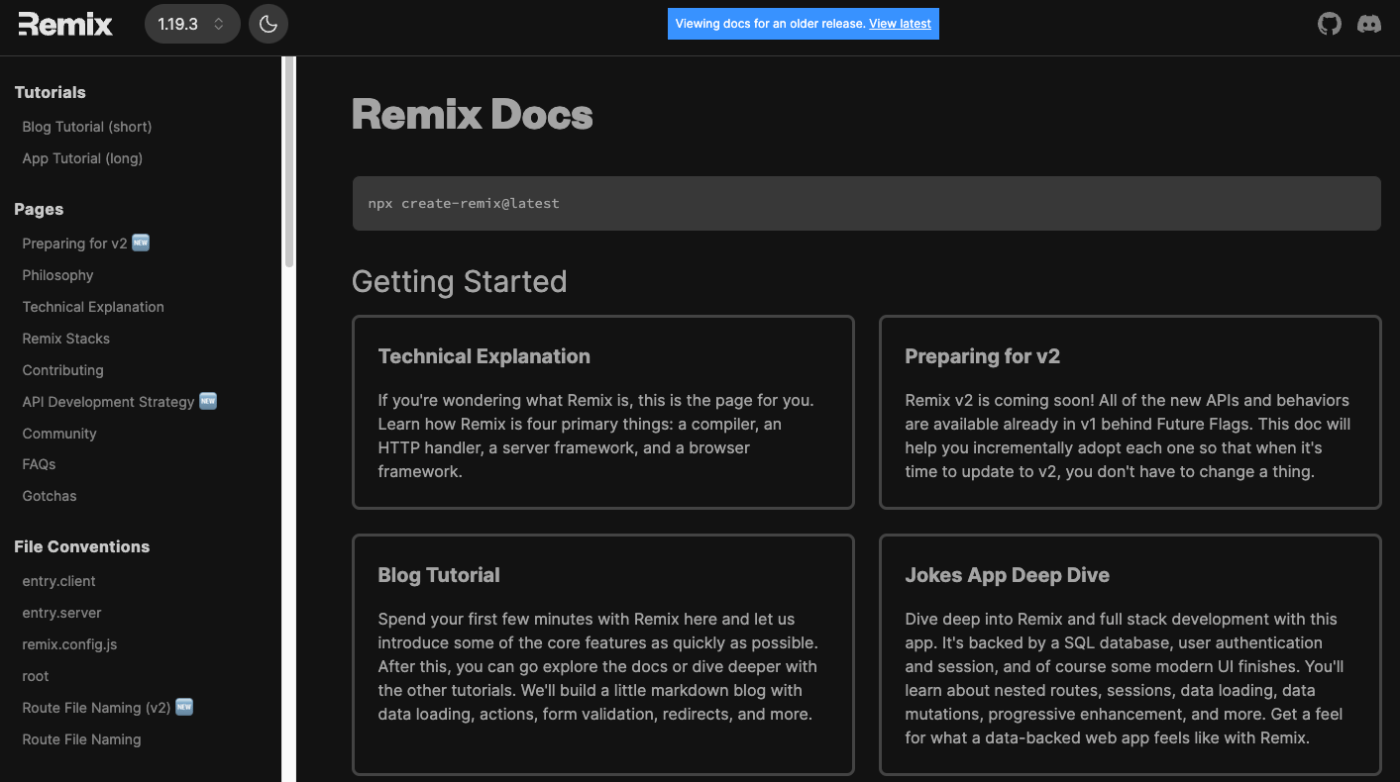Click the sidebar vertical scrollbar
The image size is (1400, 782).
pos(289,162)
